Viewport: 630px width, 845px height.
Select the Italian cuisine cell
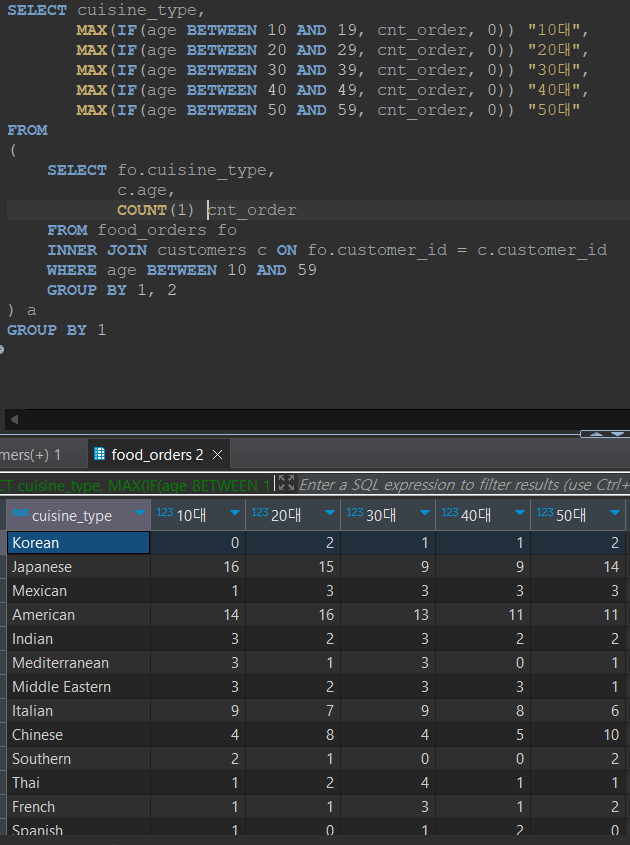coord(79,711)
